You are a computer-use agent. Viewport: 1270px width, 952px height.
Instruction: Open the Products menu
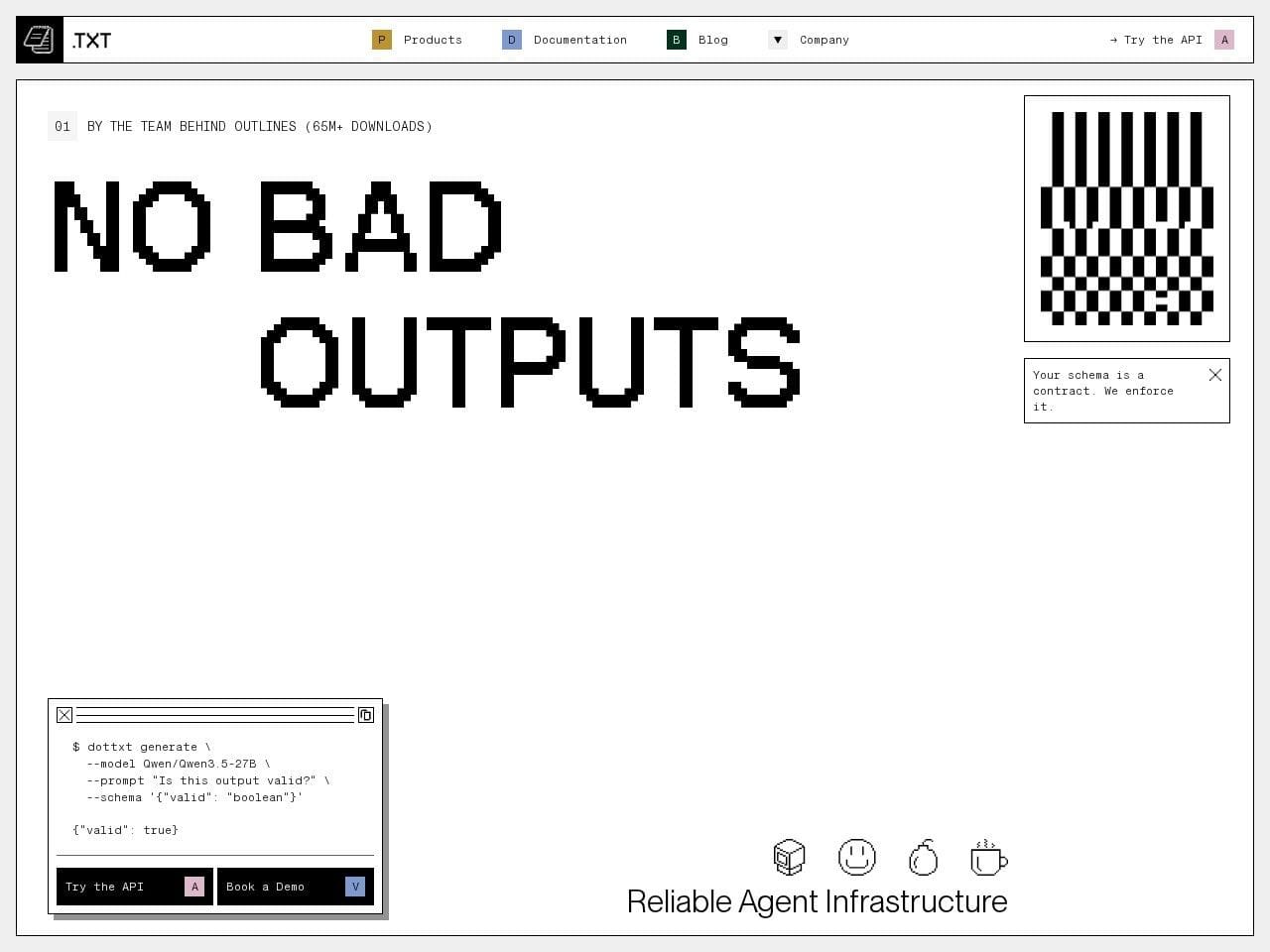coord(418,40)
